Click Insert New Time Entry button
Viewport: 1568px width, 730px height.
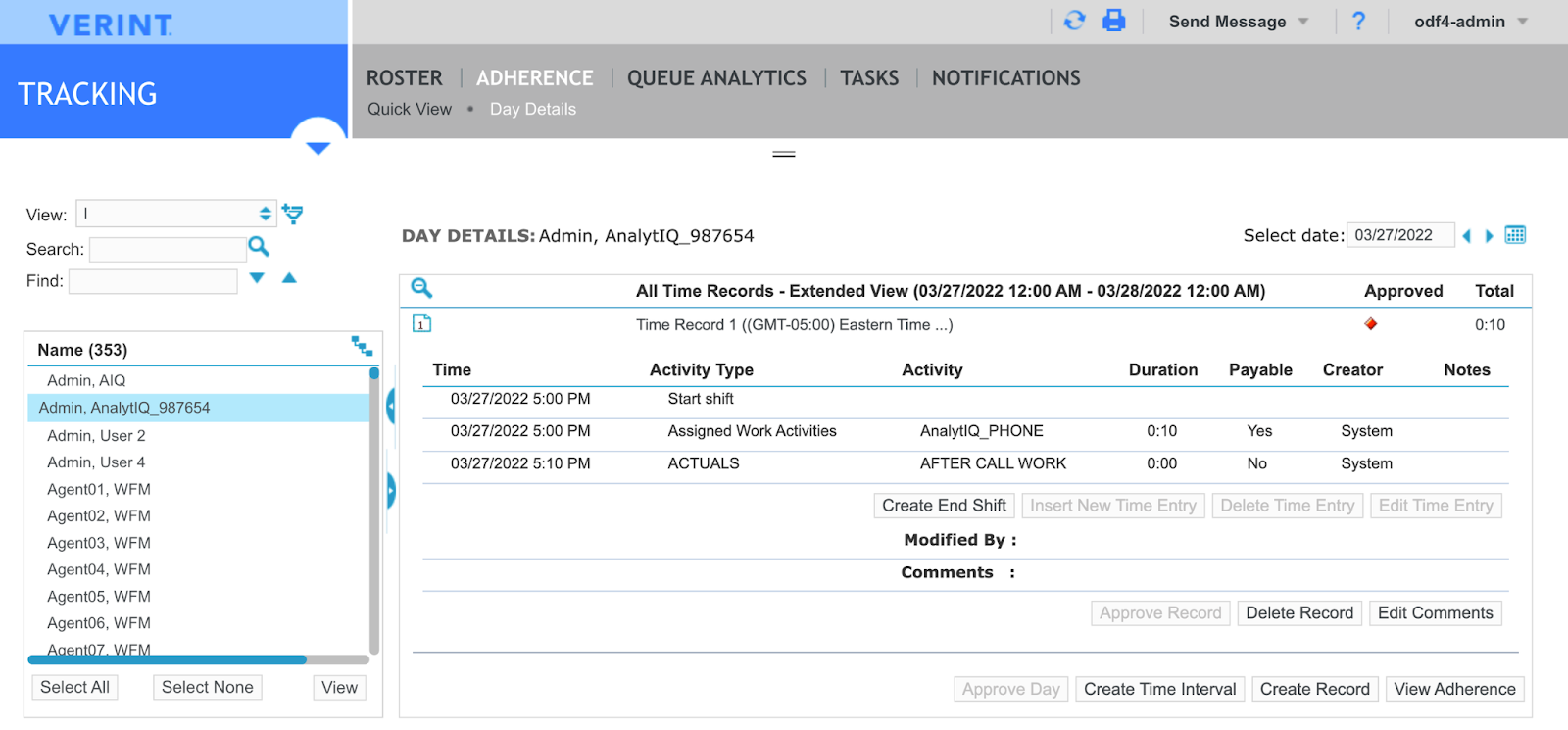click(1113, 506)
